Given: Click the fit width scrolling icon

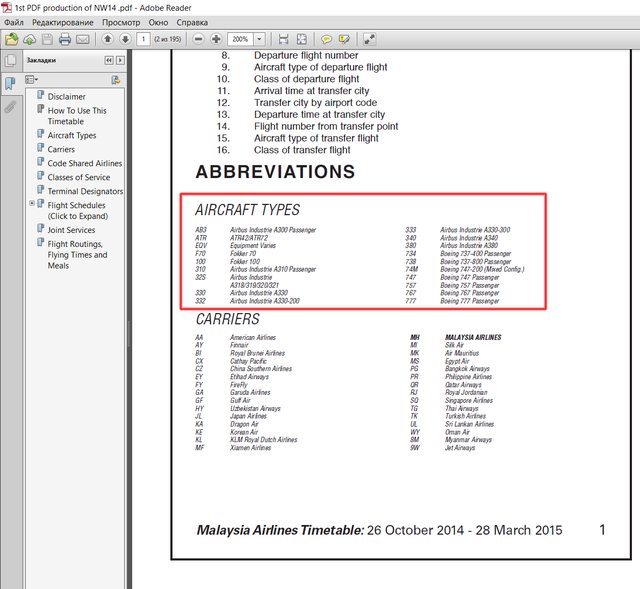Looking at the screenshot, I should pyautogui.click(x=283, y=39).
